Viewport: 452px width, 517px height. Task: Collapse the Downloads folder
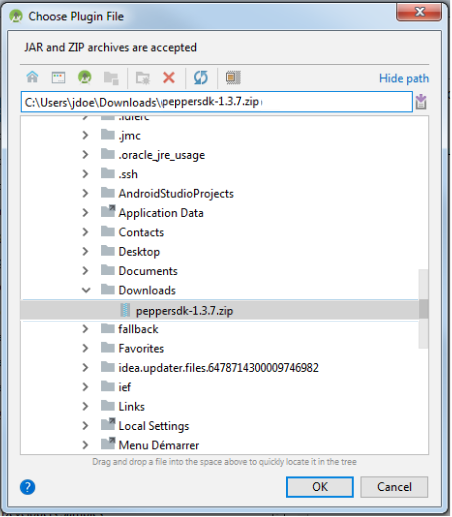(x=86, y=290)
